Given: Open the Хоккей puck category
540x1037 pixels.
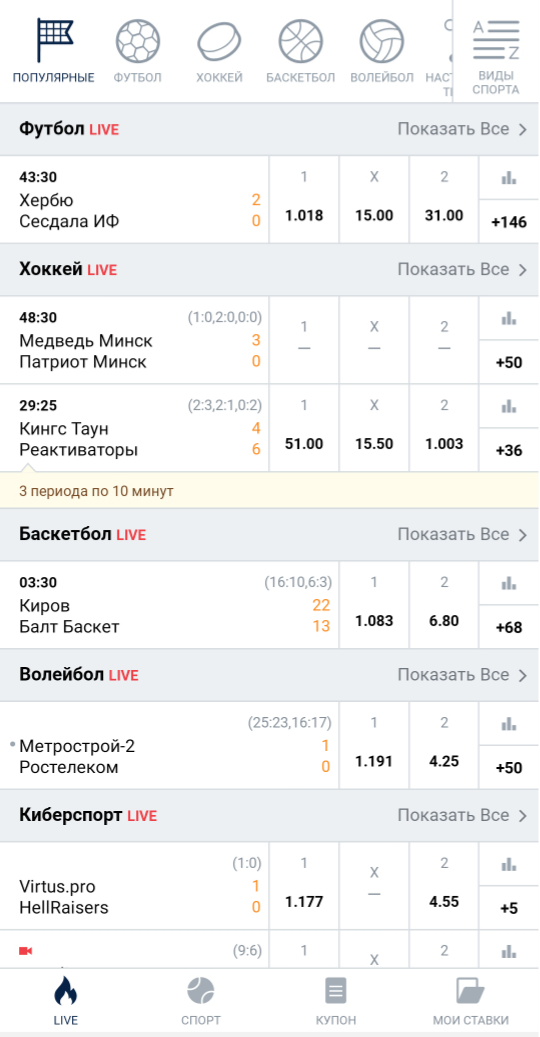Looking at the screenshot, I should (x=219, y=41).
